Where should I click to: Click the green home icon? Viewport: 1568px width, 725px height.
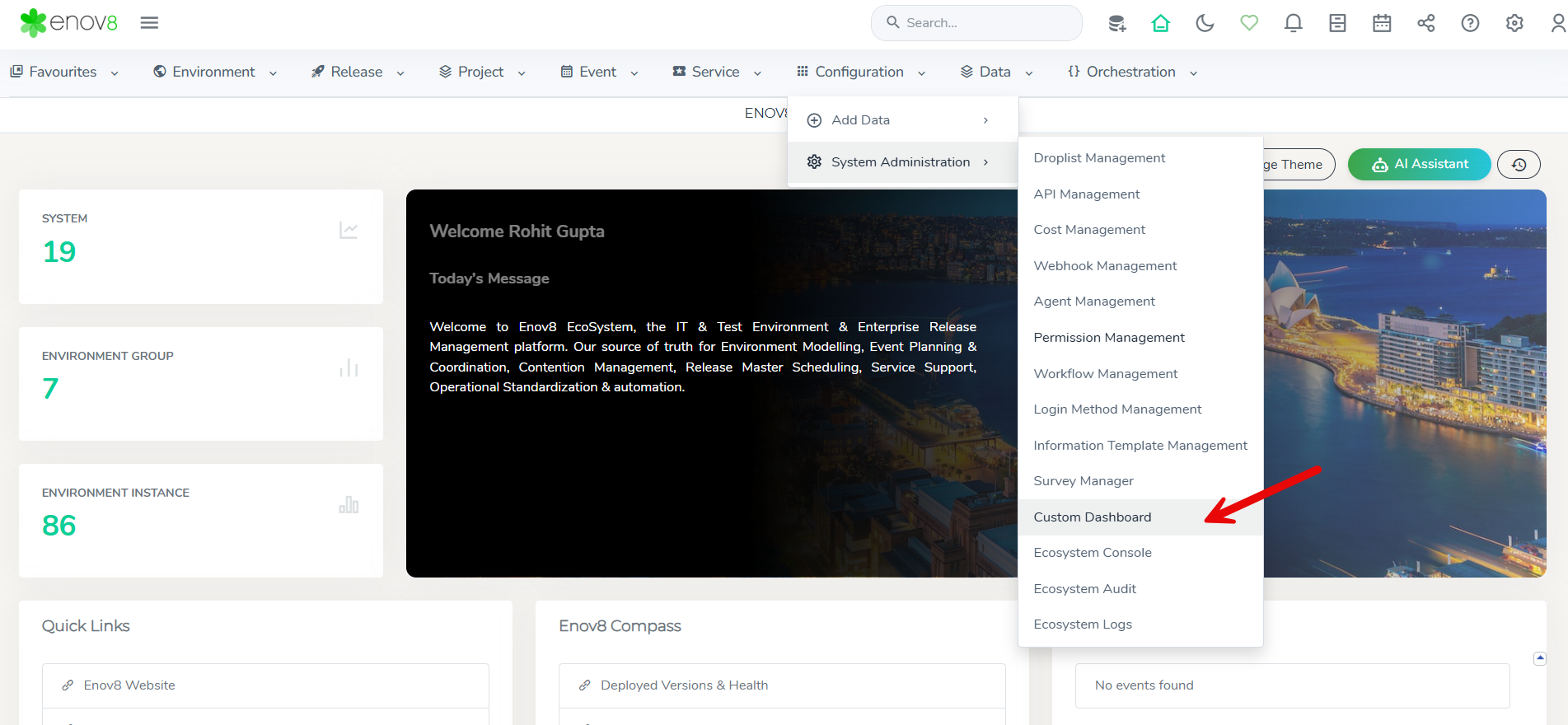1160,23
